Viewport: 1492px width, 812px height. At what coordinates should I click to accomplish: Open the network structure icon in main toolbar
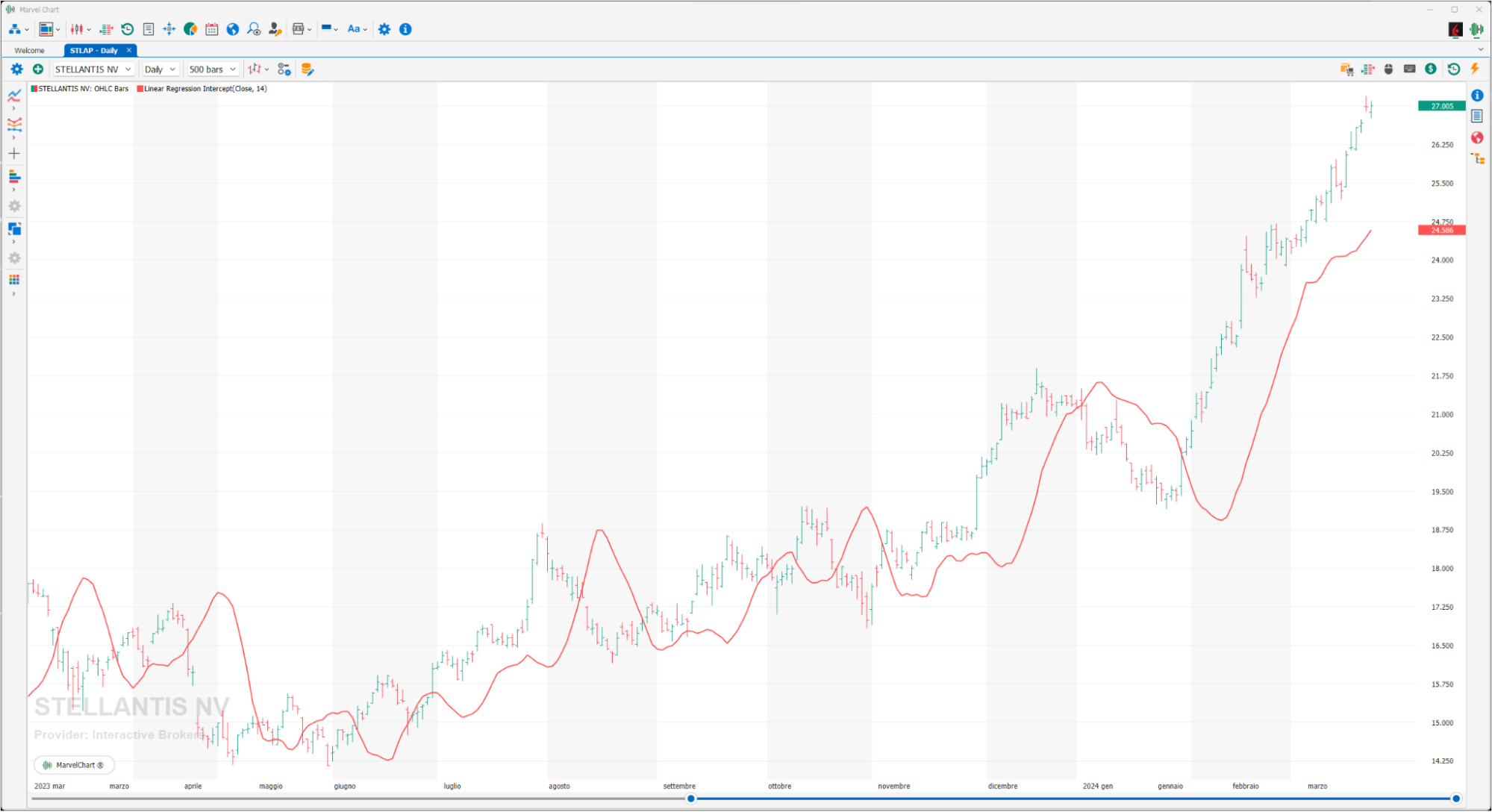(14, 29)
